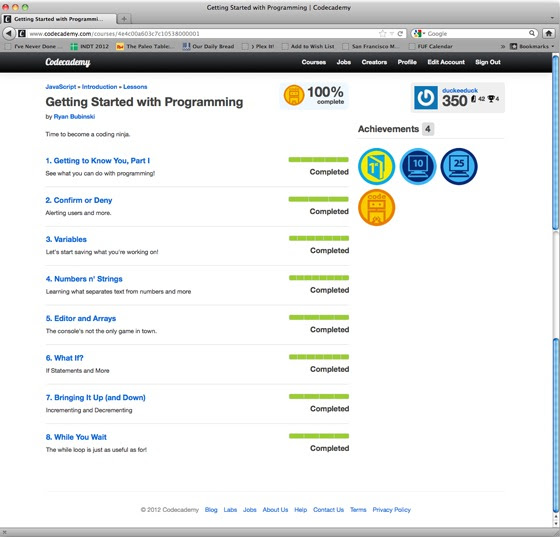Open the 25 exercises achievement badge
Viewport: 560px width, 537px height.
point(459,166)
